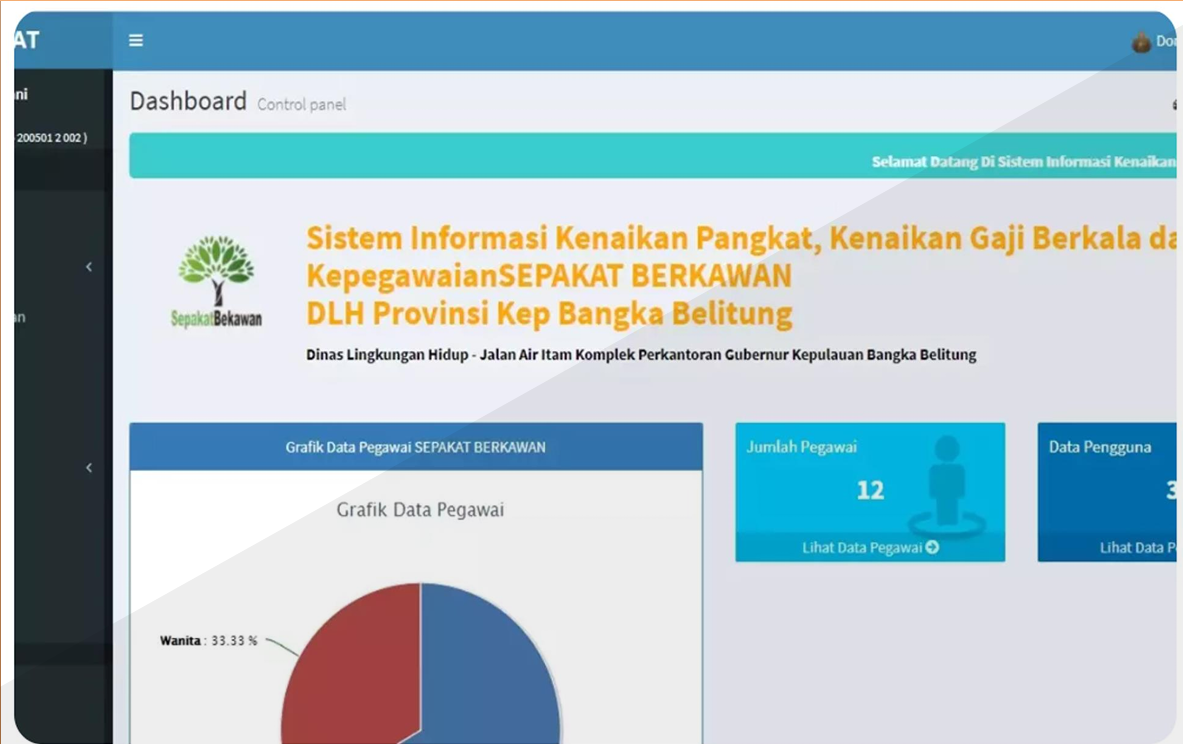Click the SepakatBekawan tree logo
The height and width of the screenshot is (744, 1183).
click(217, 281)
